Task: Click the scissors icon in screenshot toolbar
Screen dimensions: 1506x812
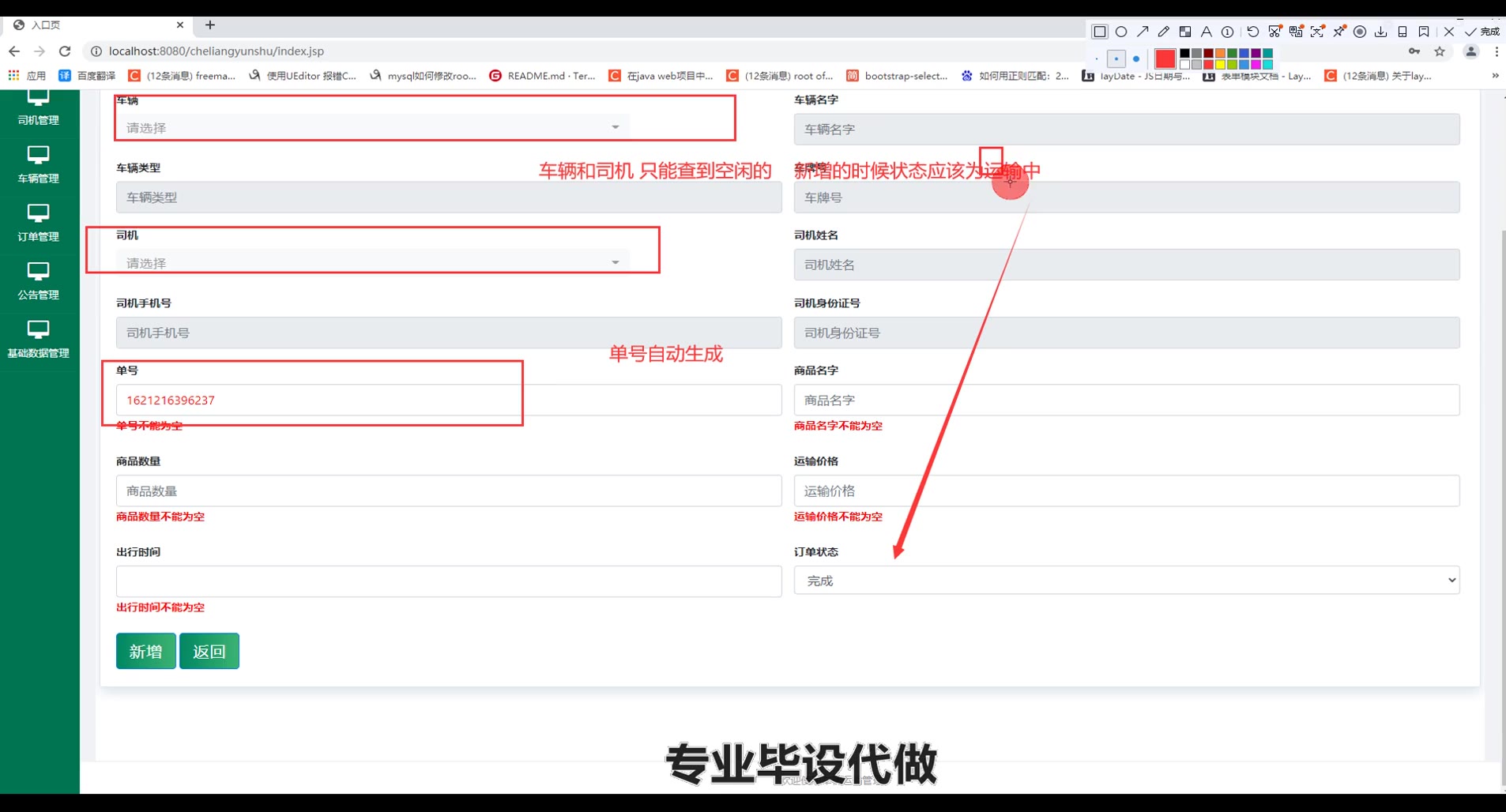Action: pos(1274,32)
